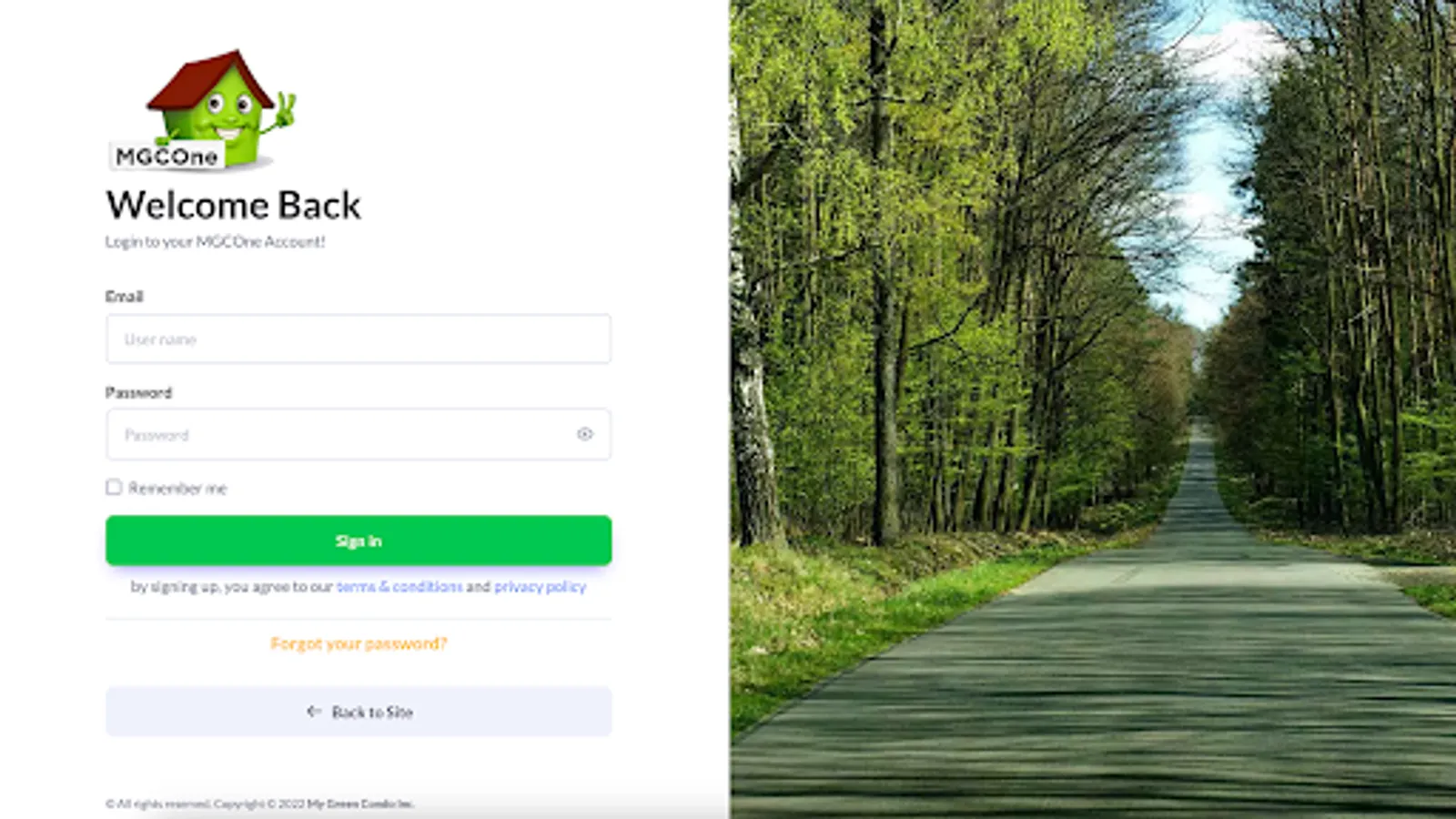Open the privacy policy link
The width and height of the screenshot is (1456, 819).
click(541, 587)
